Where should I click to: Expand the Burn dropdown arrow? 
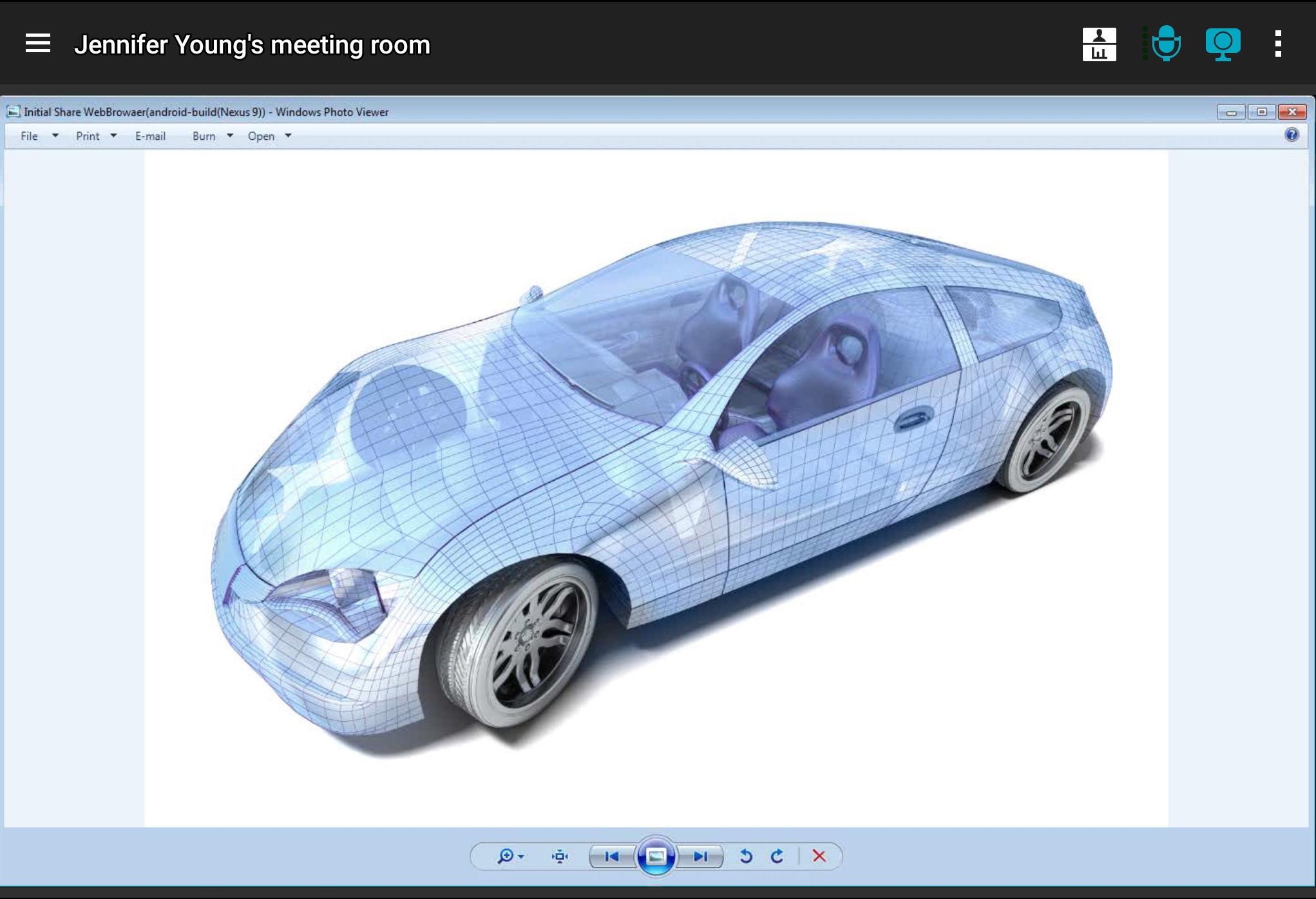point(229,136)
